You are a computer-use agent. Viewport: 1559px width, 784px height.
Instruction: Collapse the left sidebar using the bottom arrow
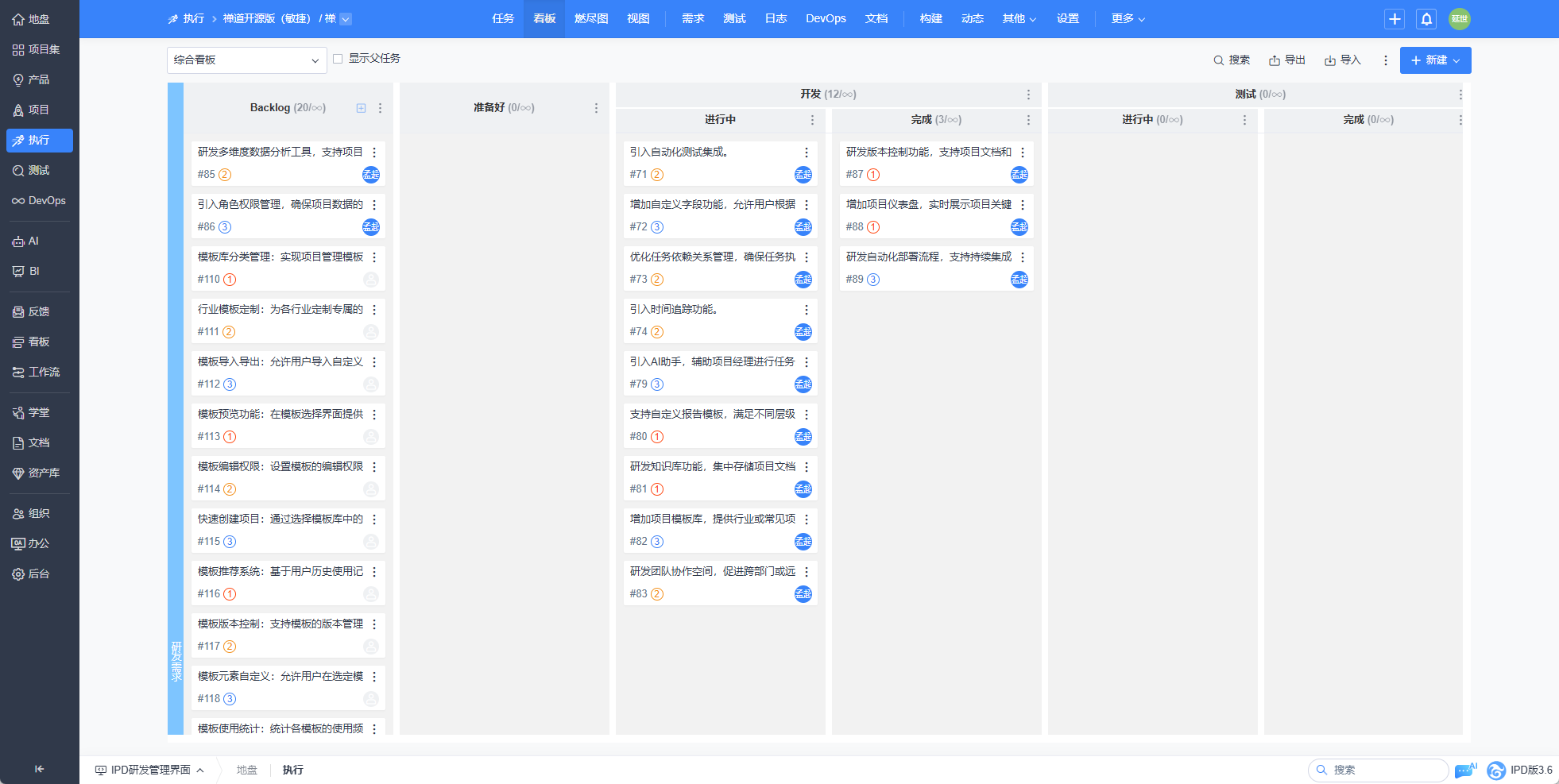click(x=39, y=769)
